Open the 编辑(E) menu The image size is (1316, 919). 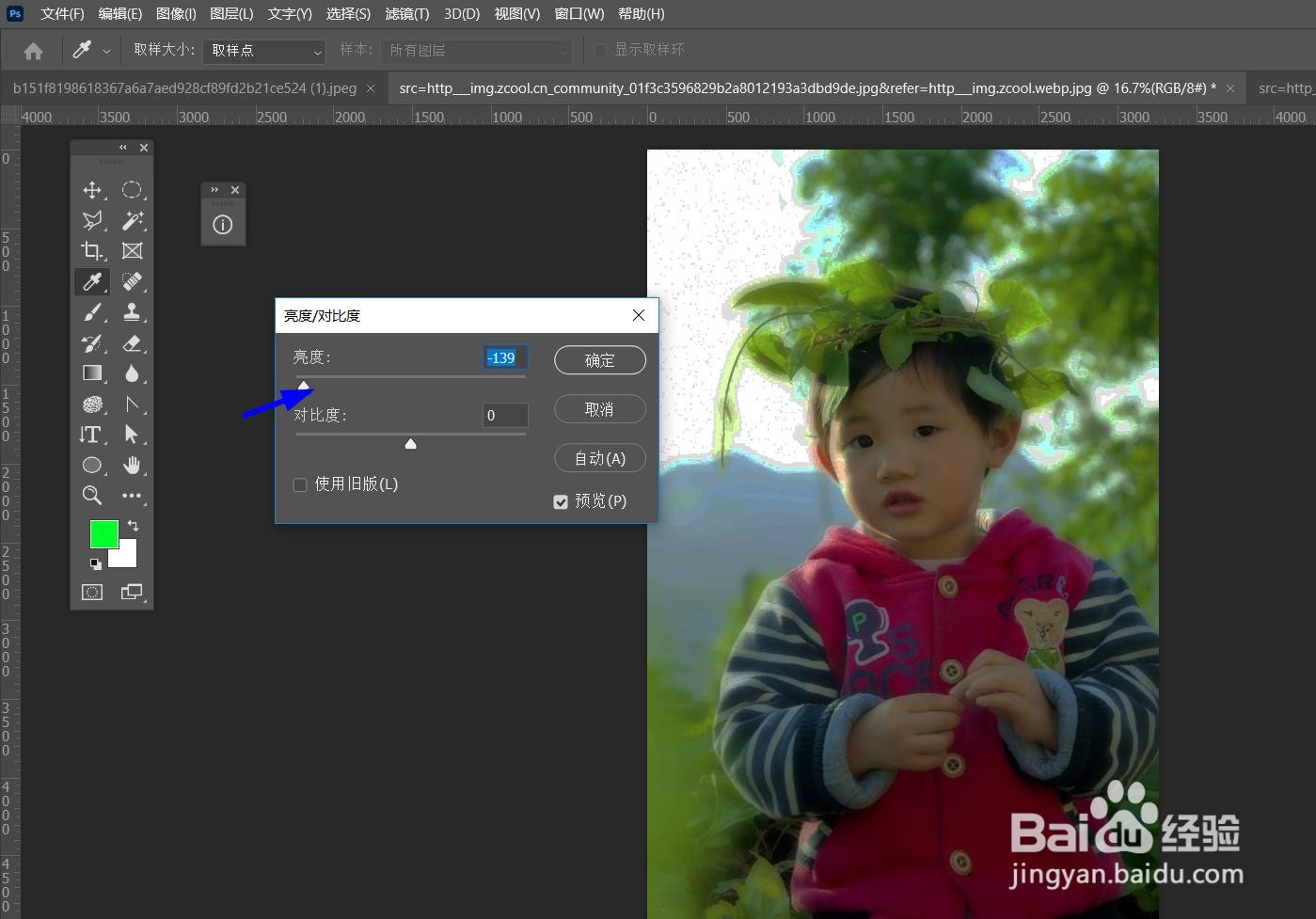[x=120, y=14]
